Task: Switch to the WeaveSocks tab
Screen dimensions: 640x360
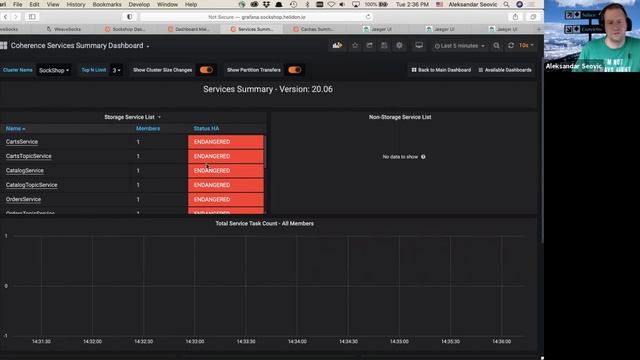Action: (63, 29)
